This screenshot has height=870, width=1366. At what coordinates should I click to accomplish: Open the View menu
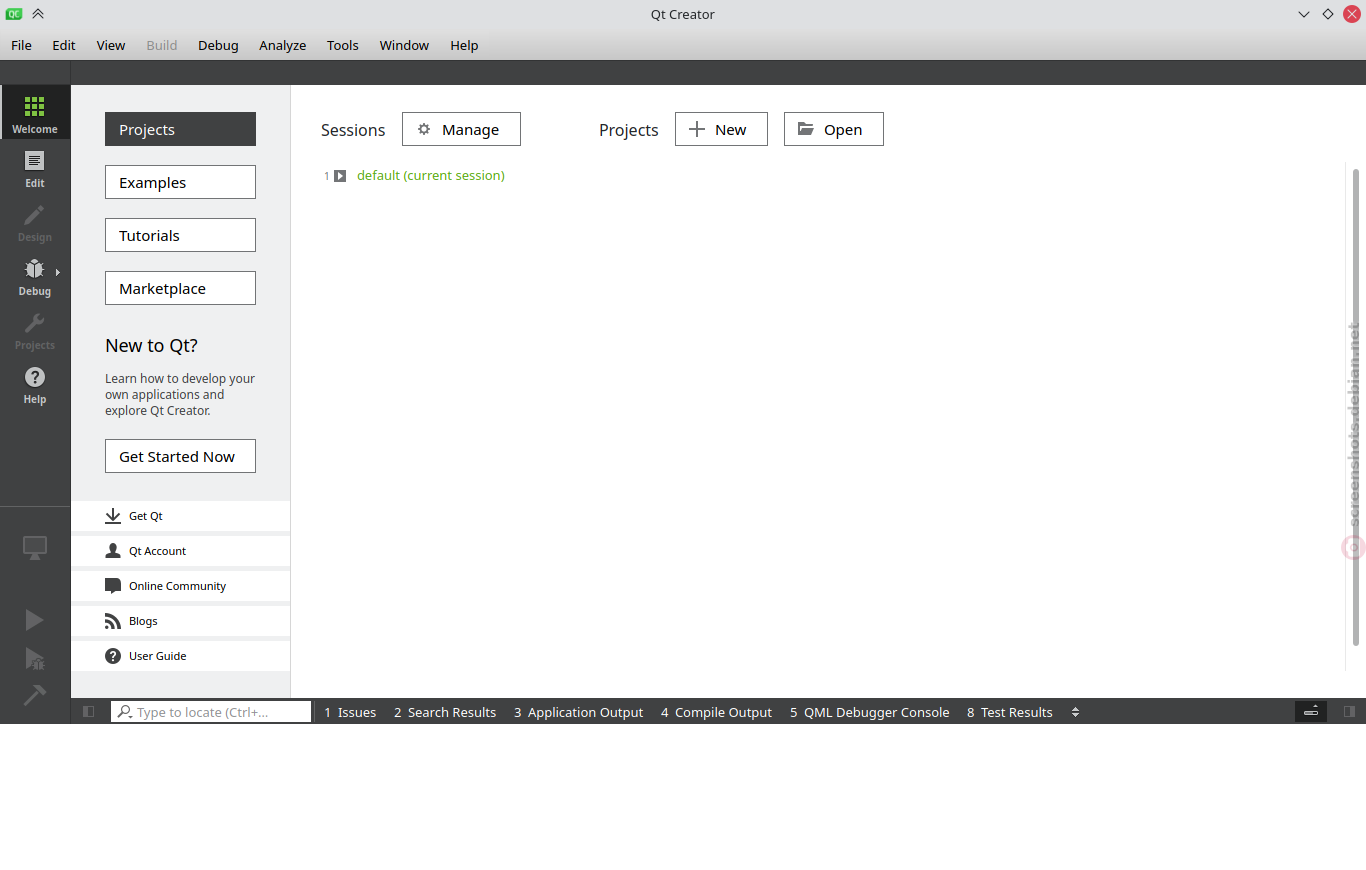(111, 45)
